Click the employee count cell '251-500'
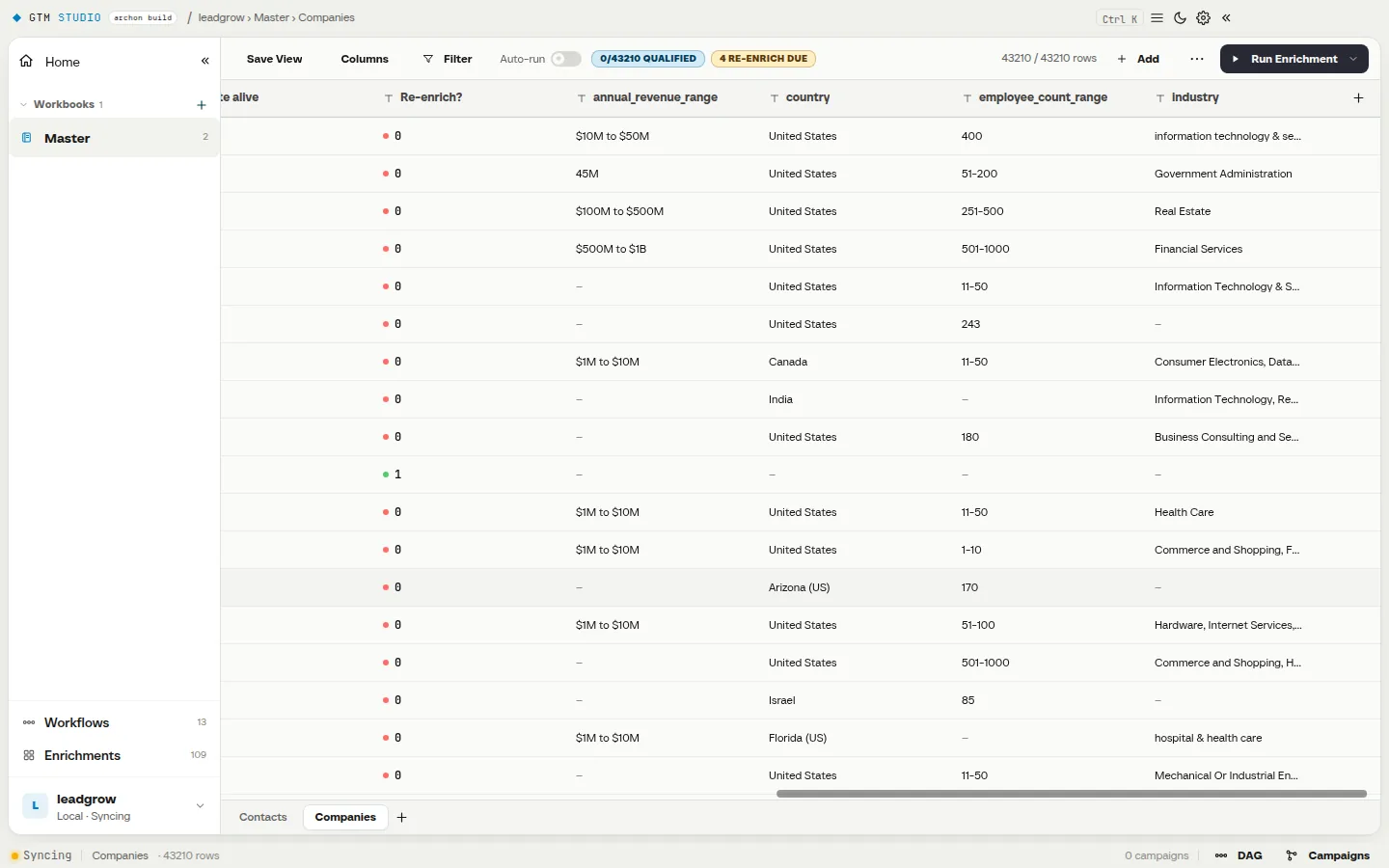This screenshot has width=1389, height=868. (982, 211)
